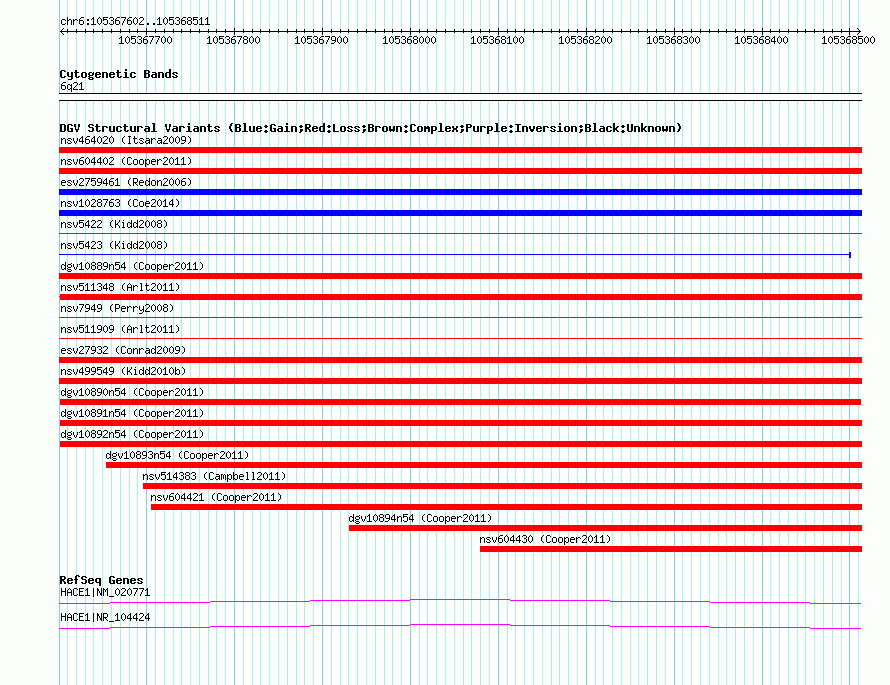Click the blue gain bar under esv2759461
890x685 pixels.
click(460, 192)
